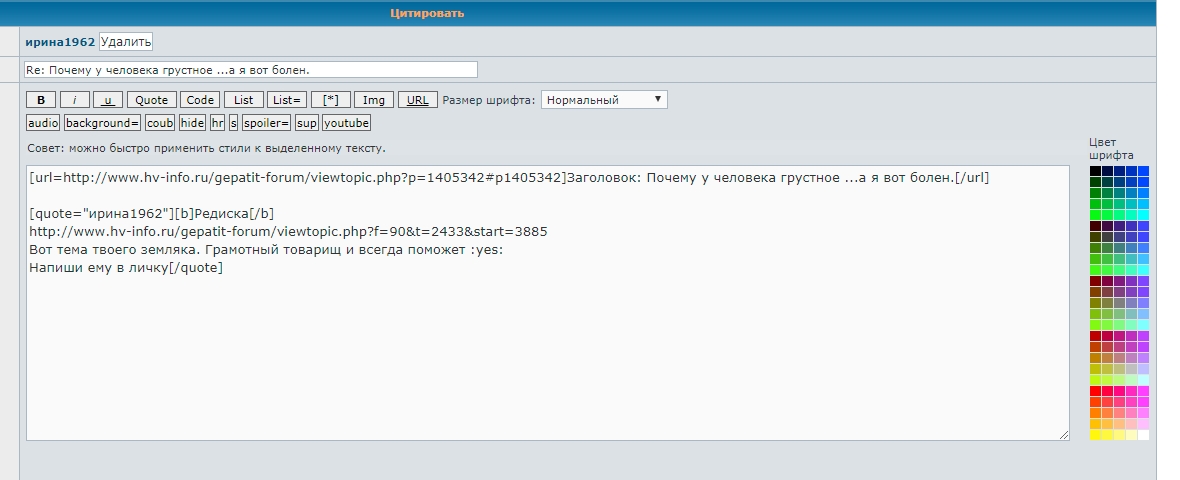Insert a Quote BBCode tag

[x=152, y=100]
